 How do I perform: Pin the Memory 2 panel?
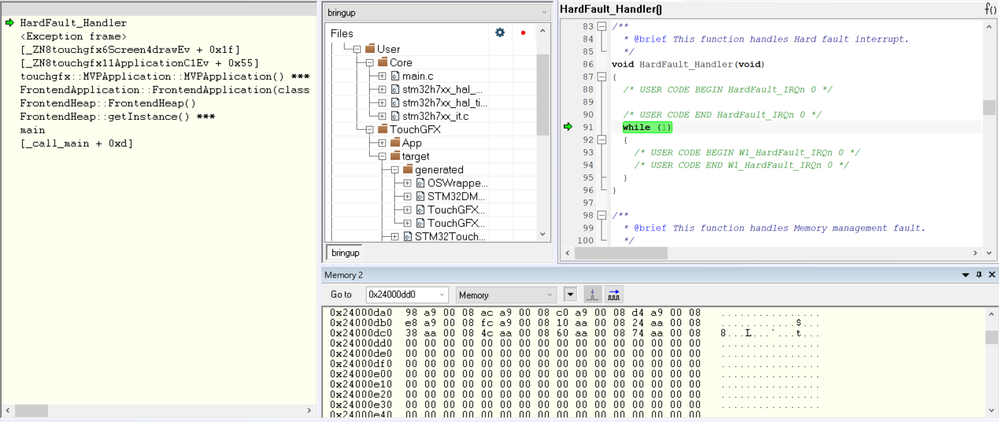click(x=978, y=275)
